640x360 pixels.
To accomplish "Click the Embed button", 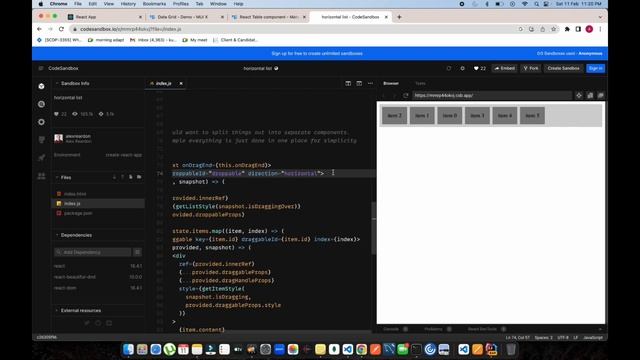I will tap(504, 68).
